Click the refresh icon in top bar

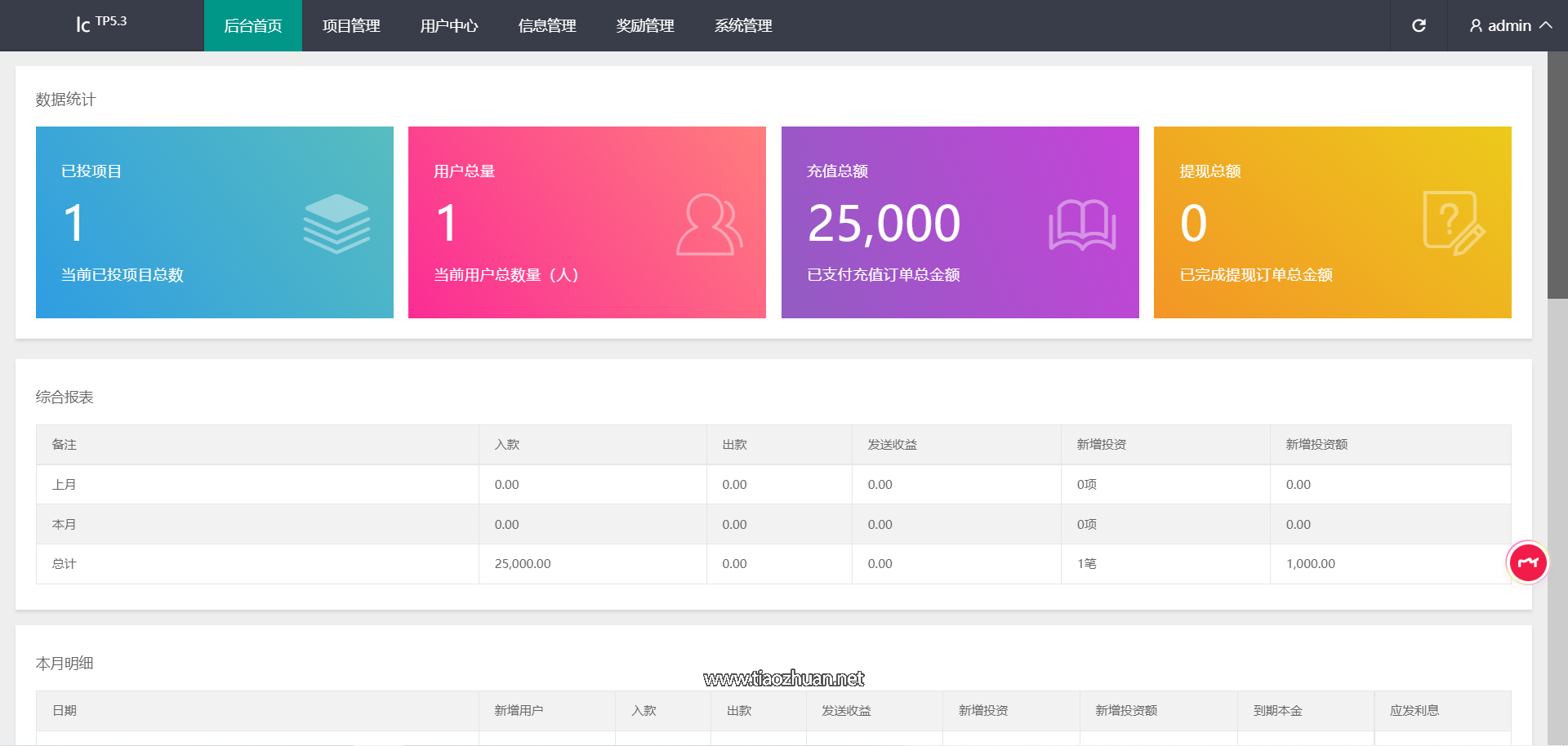1419,25
